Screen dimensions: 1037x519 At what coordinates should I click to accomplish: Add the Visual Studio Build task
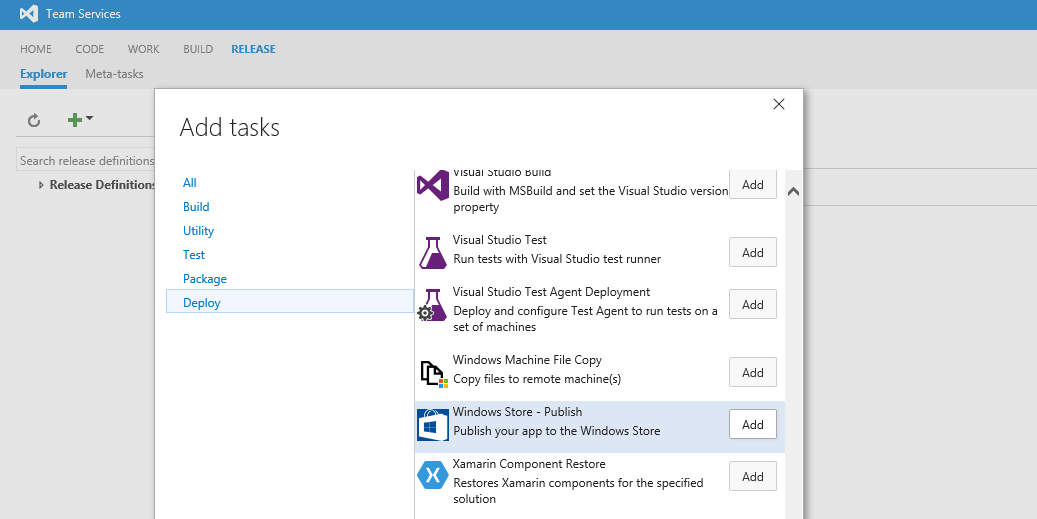click(x=753, y=184)
